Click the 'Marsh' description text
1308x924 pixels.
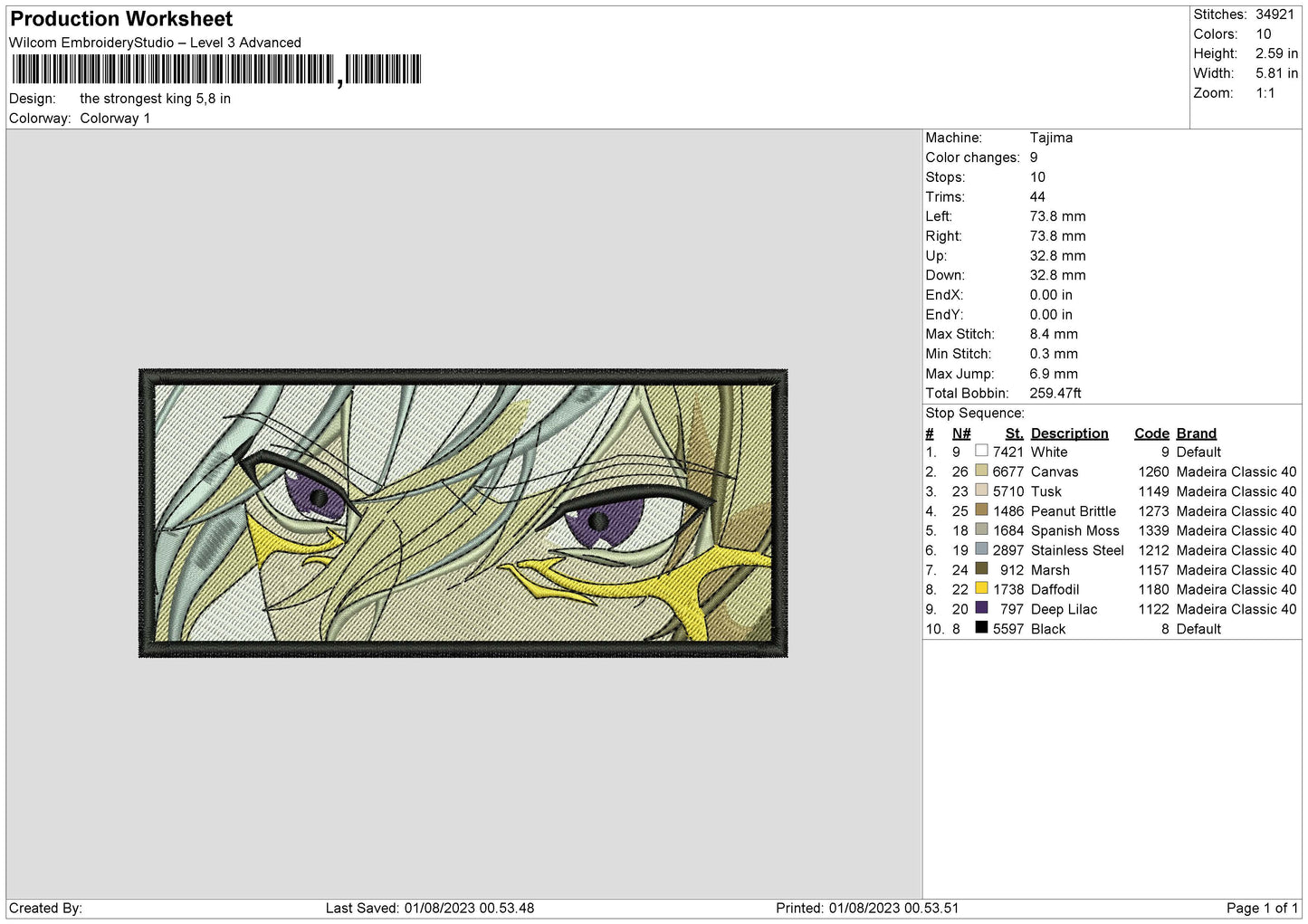[1050, 570]
